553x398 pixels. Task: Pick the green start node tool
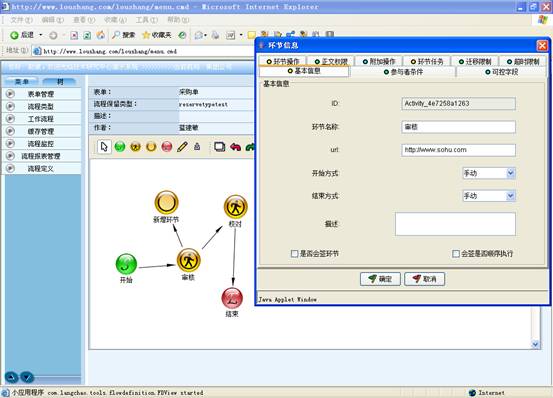pyautogui.click(x=120, y=147)
